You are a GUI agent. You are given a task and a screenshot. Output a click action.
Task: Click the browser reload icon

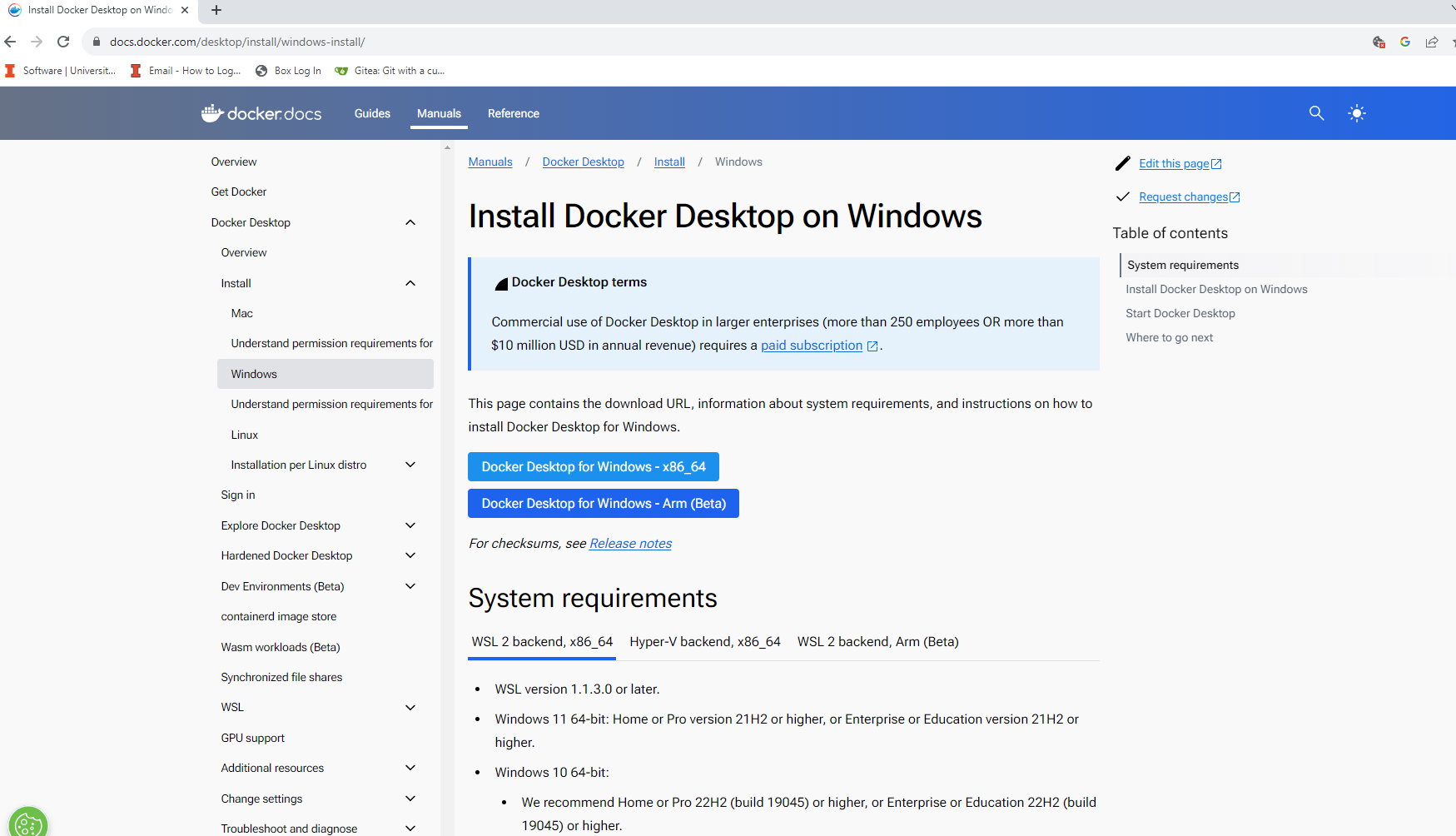[63, 42]
